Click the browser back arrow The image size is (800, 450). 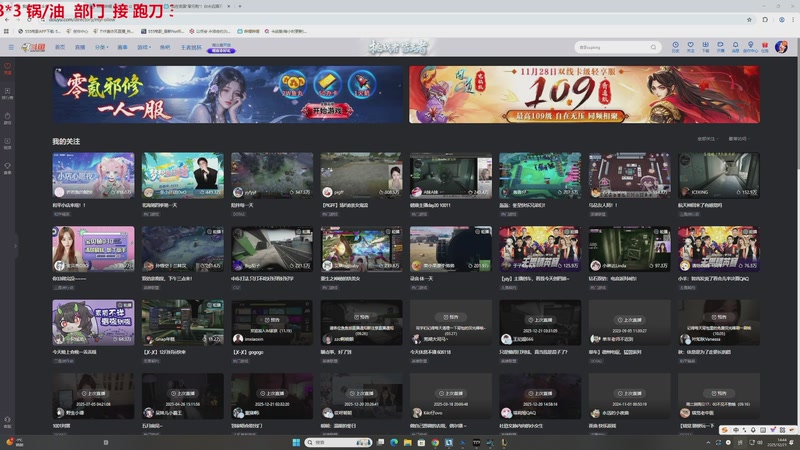pyautogui.click(x=7, y=20)
